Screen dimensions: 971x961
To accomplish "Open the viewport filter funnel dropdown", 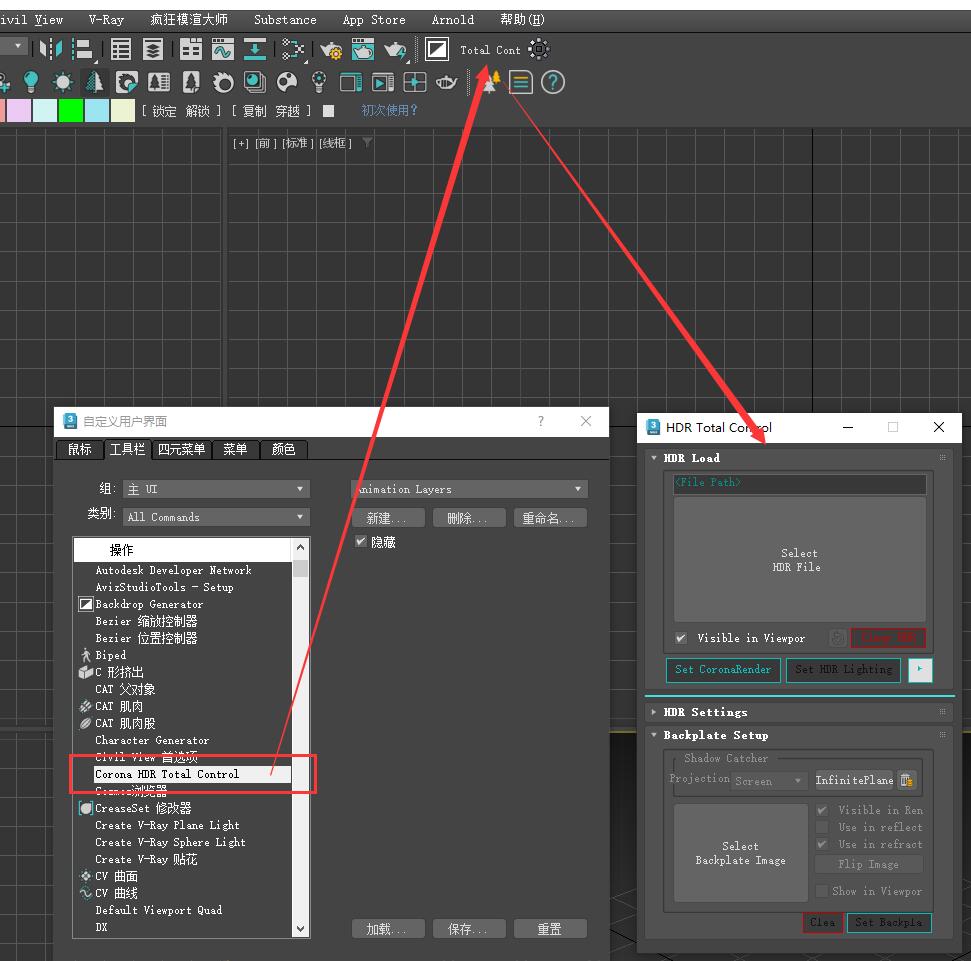I will click(367, 143).
